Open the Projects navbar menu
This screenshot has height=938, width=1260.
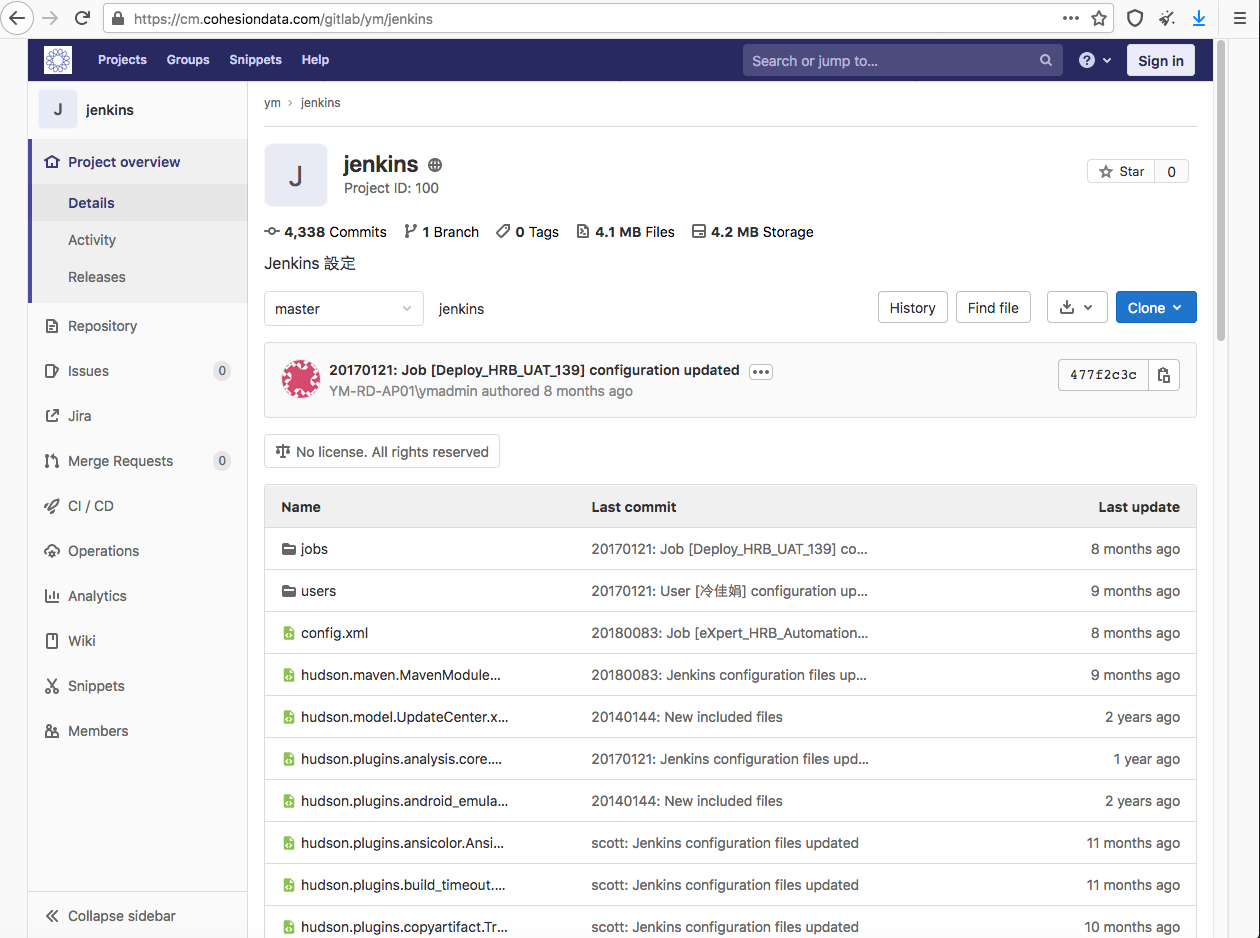[x=122, y=60]
